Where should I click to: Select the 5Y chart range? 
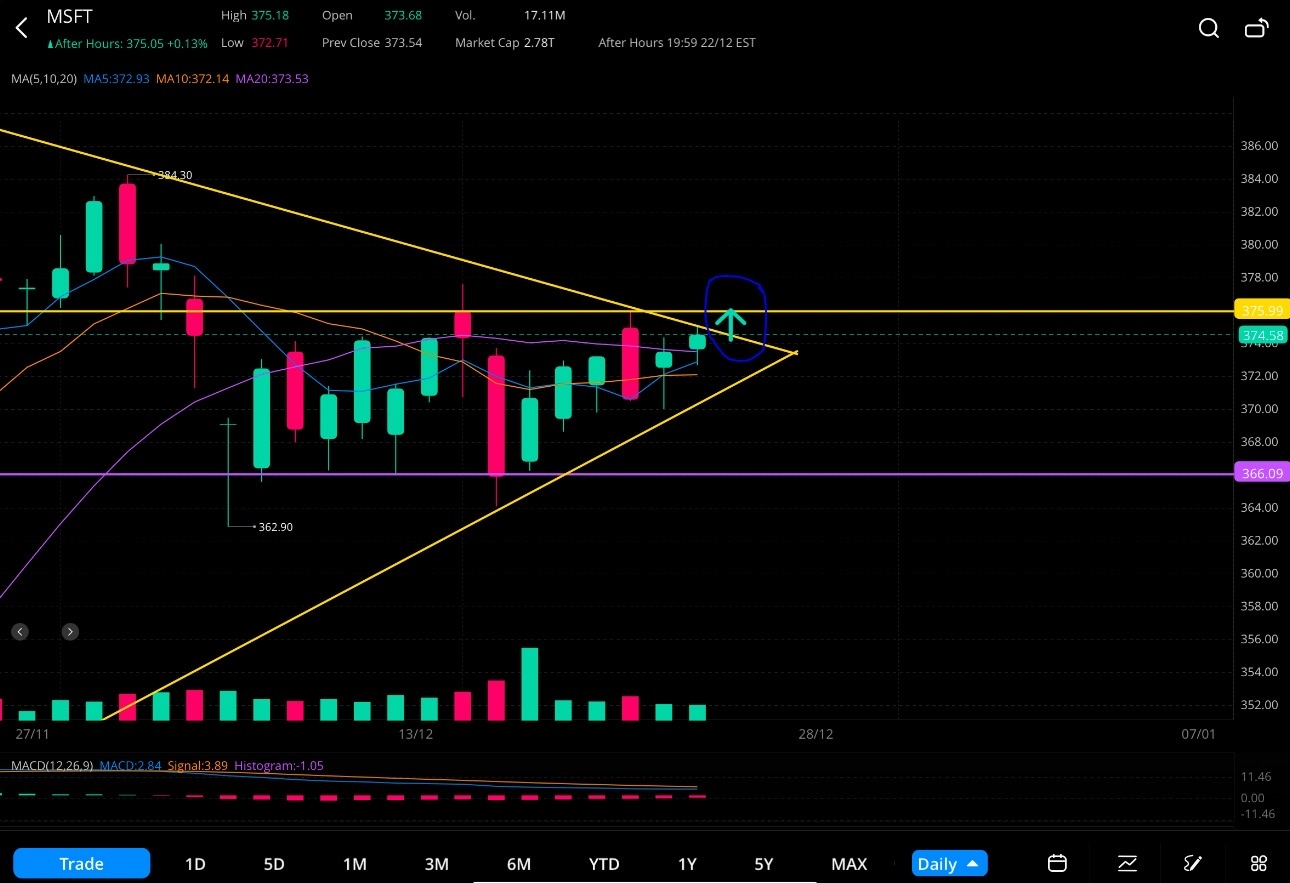click(x=764, y=864)
